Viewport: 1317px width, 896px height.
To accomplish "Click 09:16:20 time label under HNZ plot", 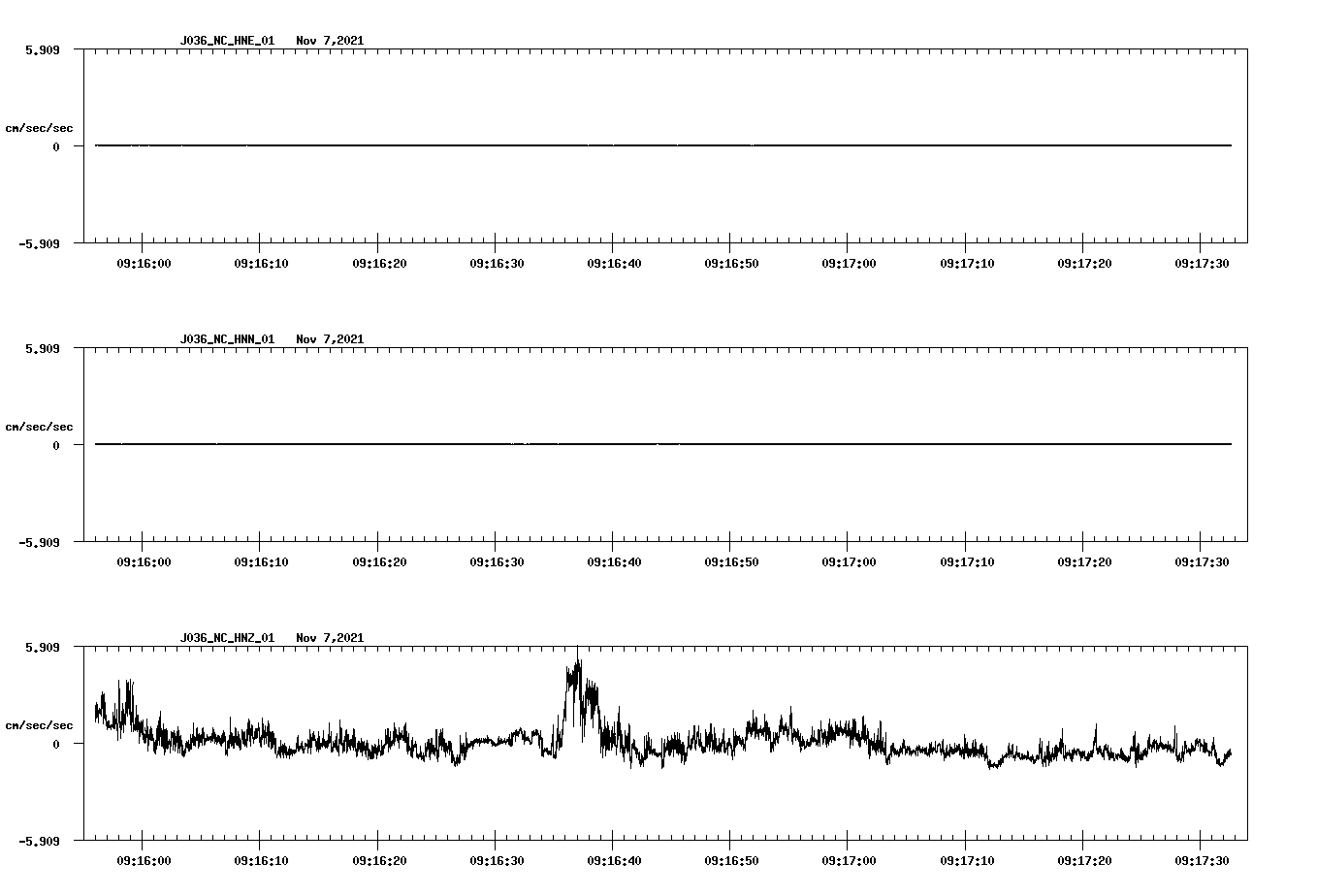I will pos(379,861).
